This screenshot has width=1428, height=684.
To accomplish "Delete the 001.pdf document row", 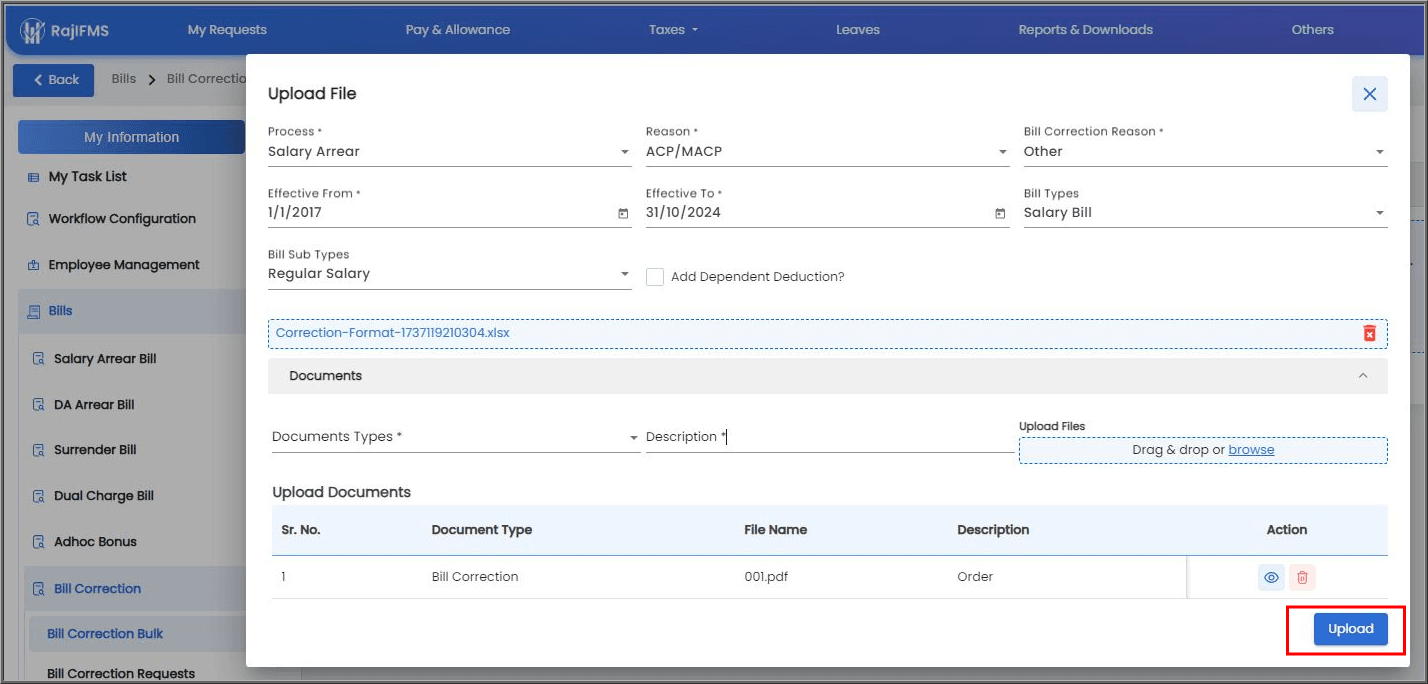I will pos(1302,577).
